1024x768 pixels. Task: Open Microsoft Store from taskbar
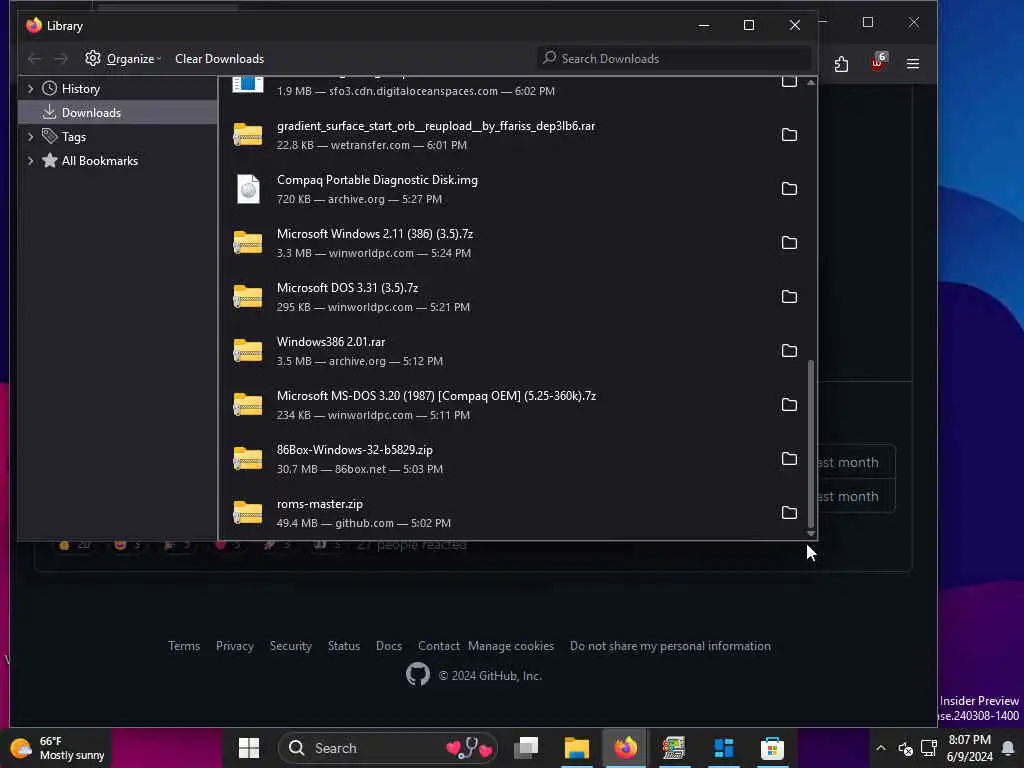pyautogui.click(x=772, y=748)
